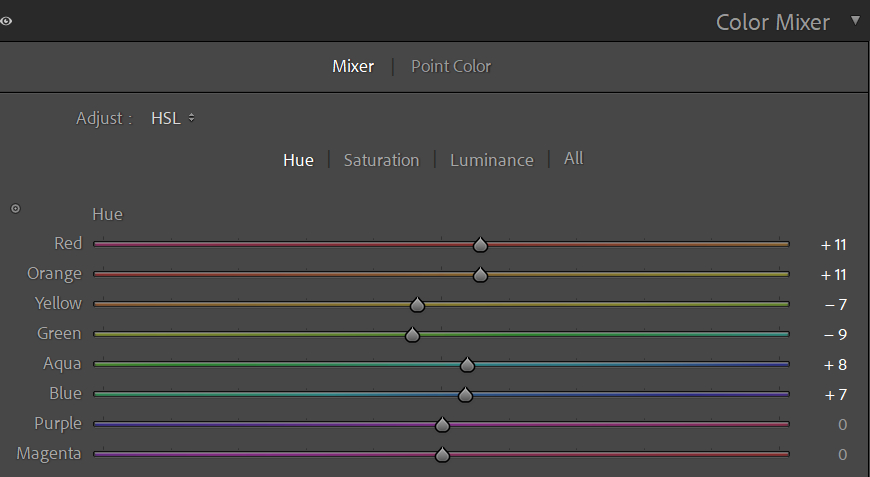Click the Orange slider label

coord(54,274)
